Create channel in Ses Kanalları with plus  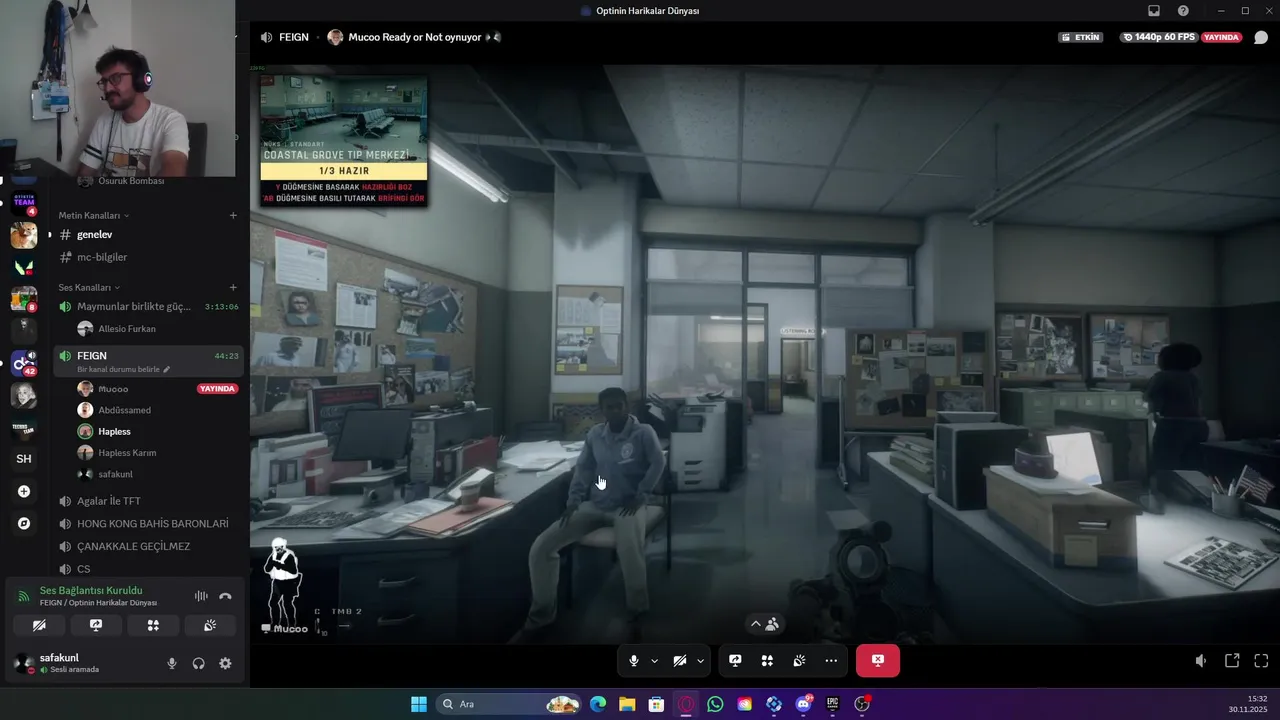[233, 287]
